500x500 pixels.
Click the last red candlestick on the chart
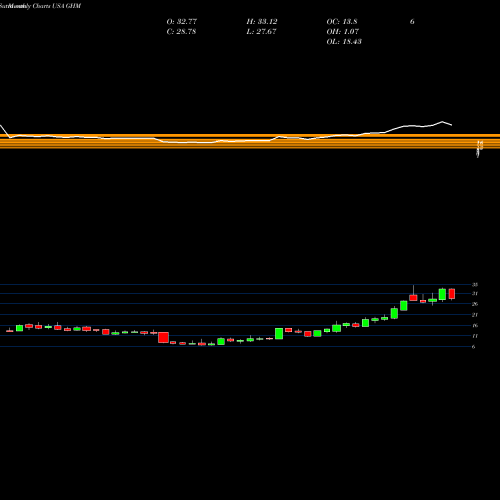pyautogui.click(x=452, y=294)
